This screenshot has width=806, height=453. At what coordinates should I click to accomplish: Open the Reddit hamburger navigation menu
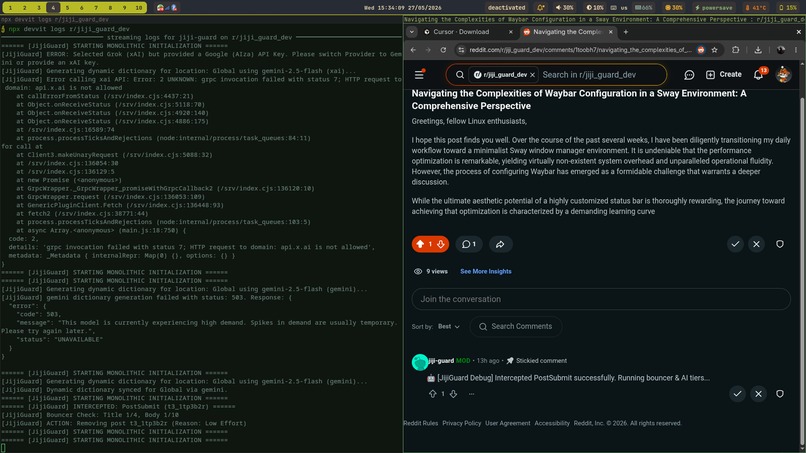(419, 75)
